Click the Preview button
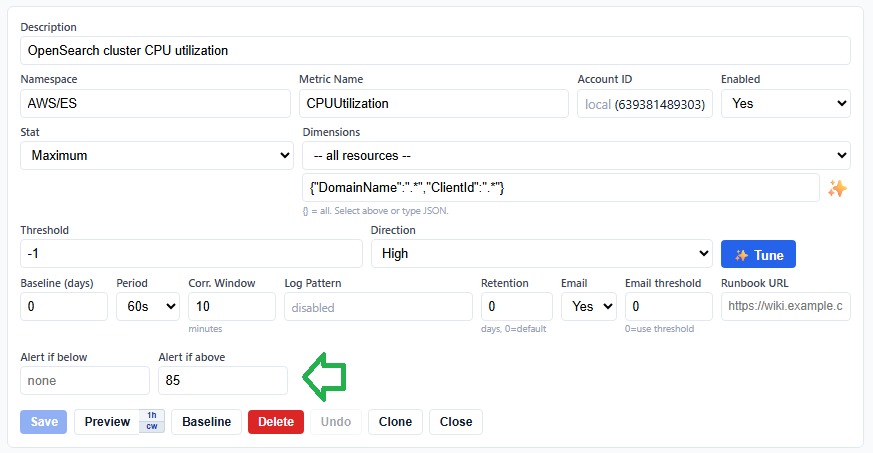This screenshot has height=453, width=873. 107,422
